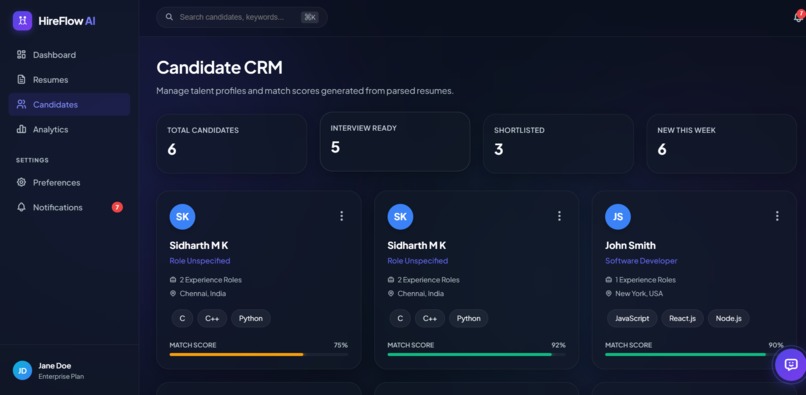Open the Resumes section

[x=69, y=80]
